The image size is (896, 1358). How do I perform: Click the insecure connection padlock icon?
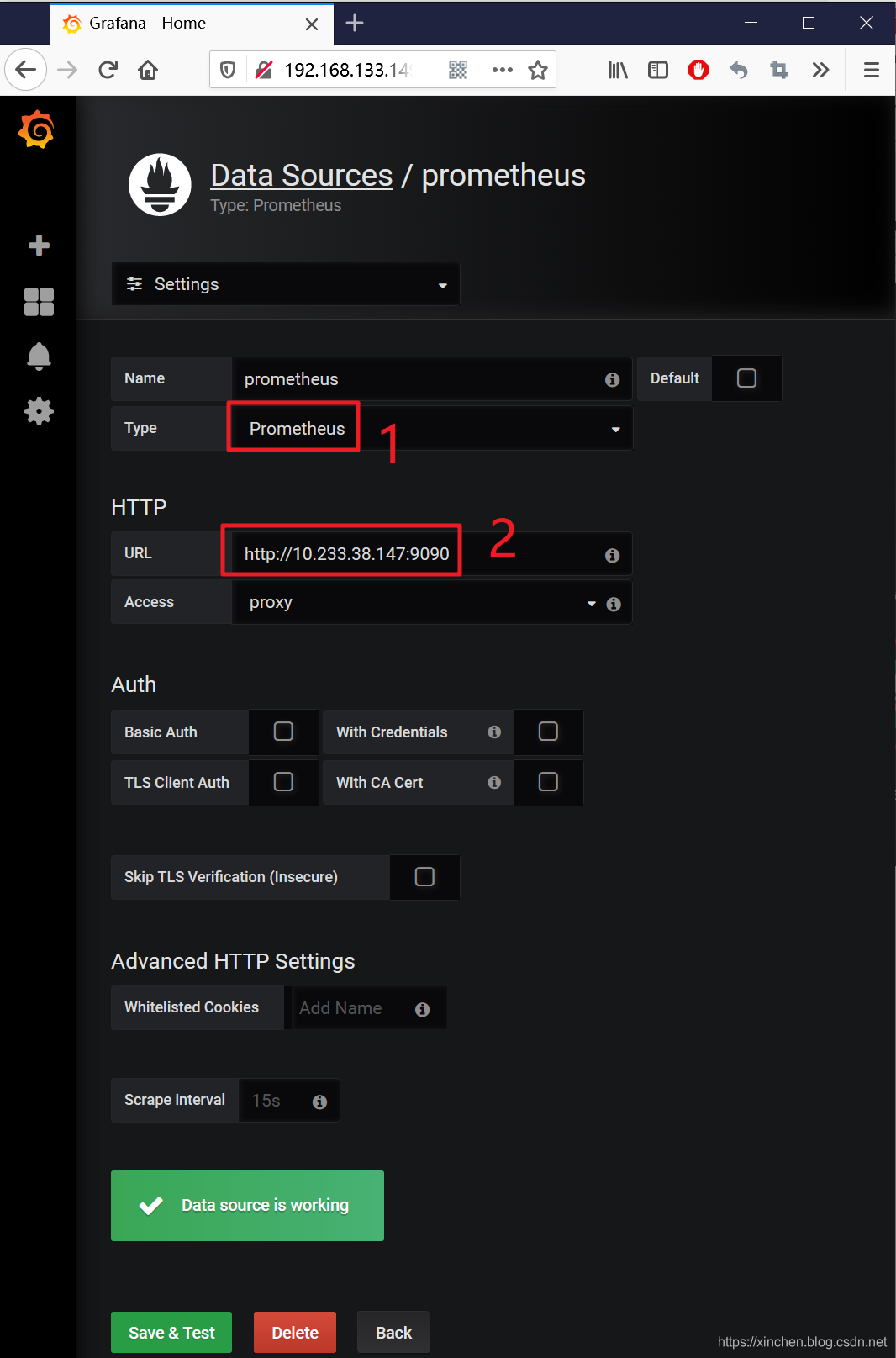(x=264, y=70)
